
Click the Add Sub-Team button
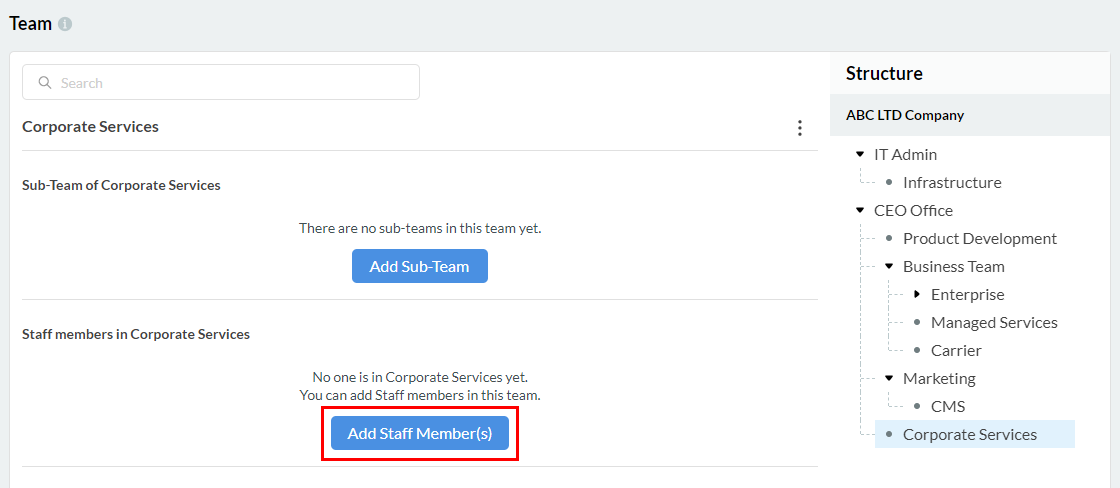pos(419,266)
